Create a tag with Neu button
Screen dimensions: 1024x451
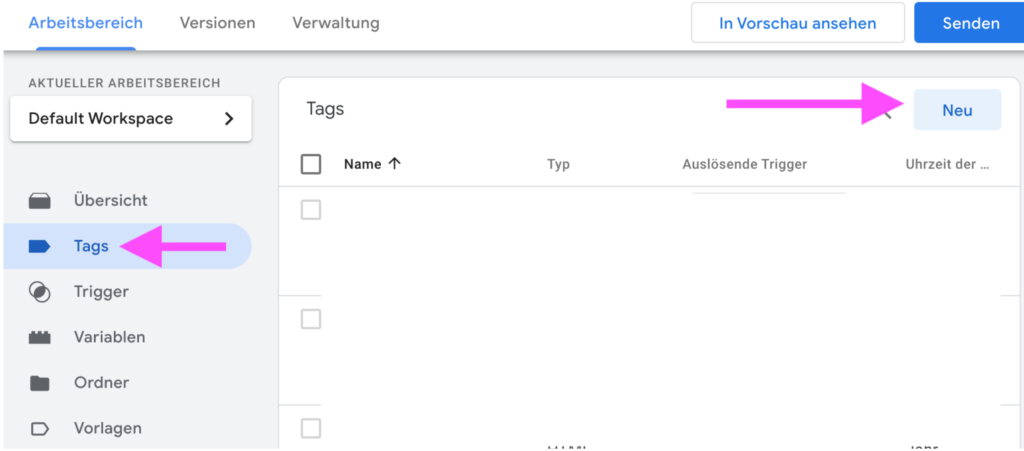click(957, 110)
